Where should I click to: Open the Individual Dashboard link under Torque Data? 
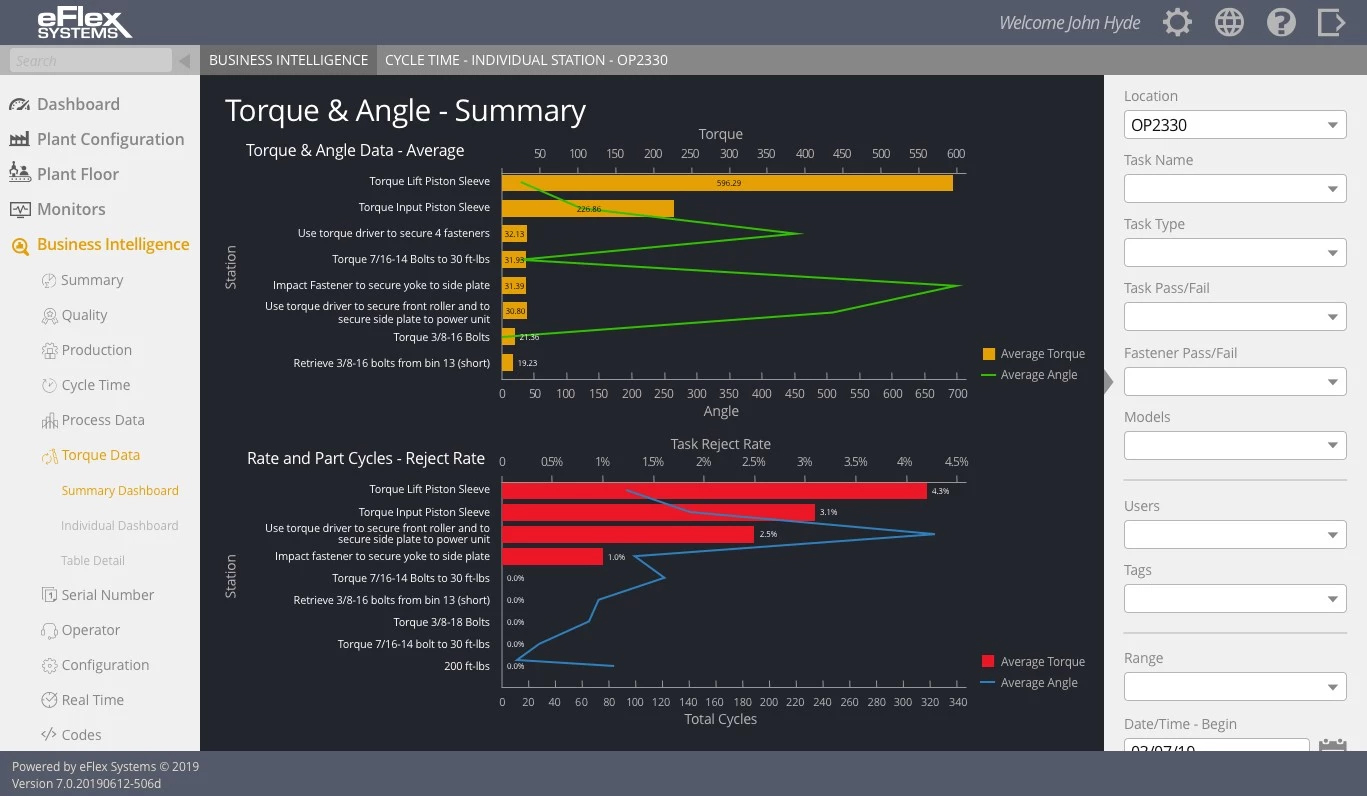coord(119,525)
